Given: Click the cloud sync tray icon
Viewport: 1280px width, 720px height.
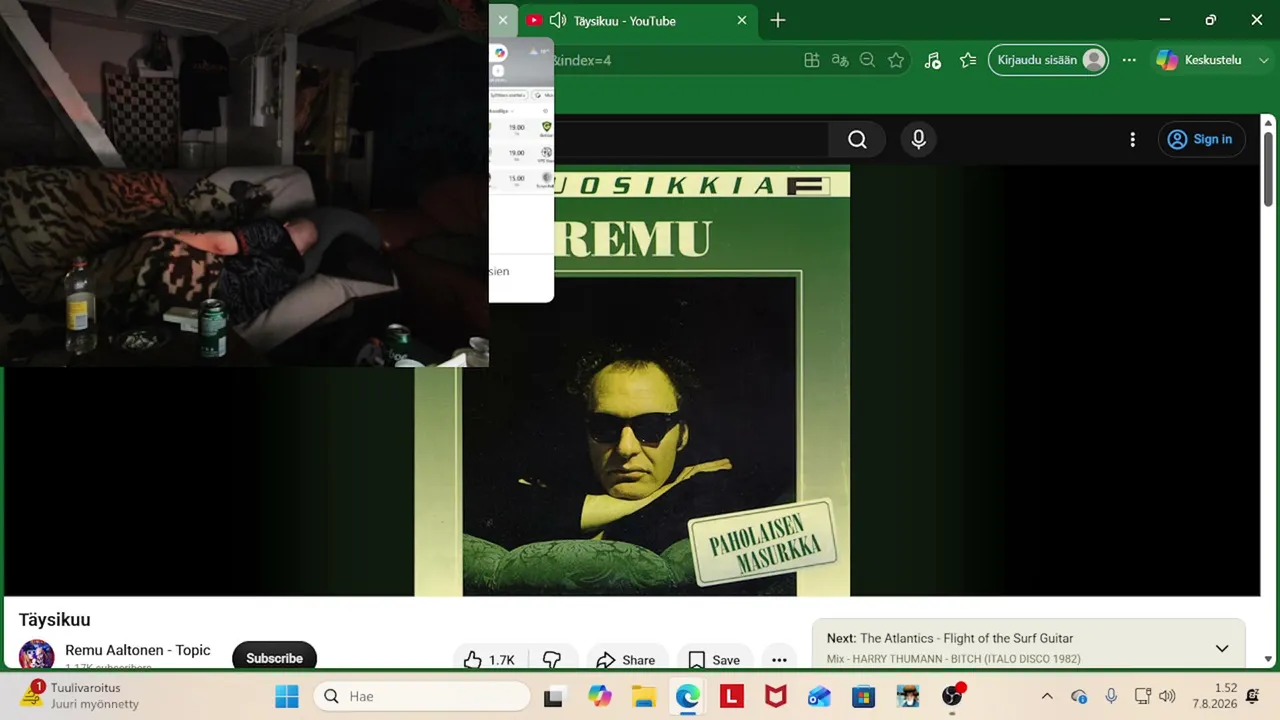Looking at the screenshot, I should click(1079, 696).
